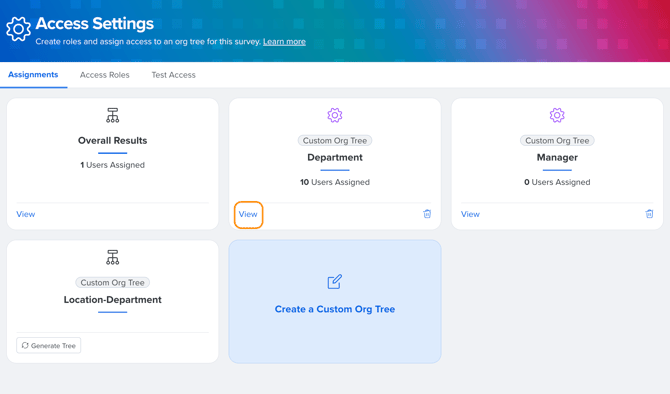
Task: Click the Overall Results org tree icon
Action: coord(112,115)
